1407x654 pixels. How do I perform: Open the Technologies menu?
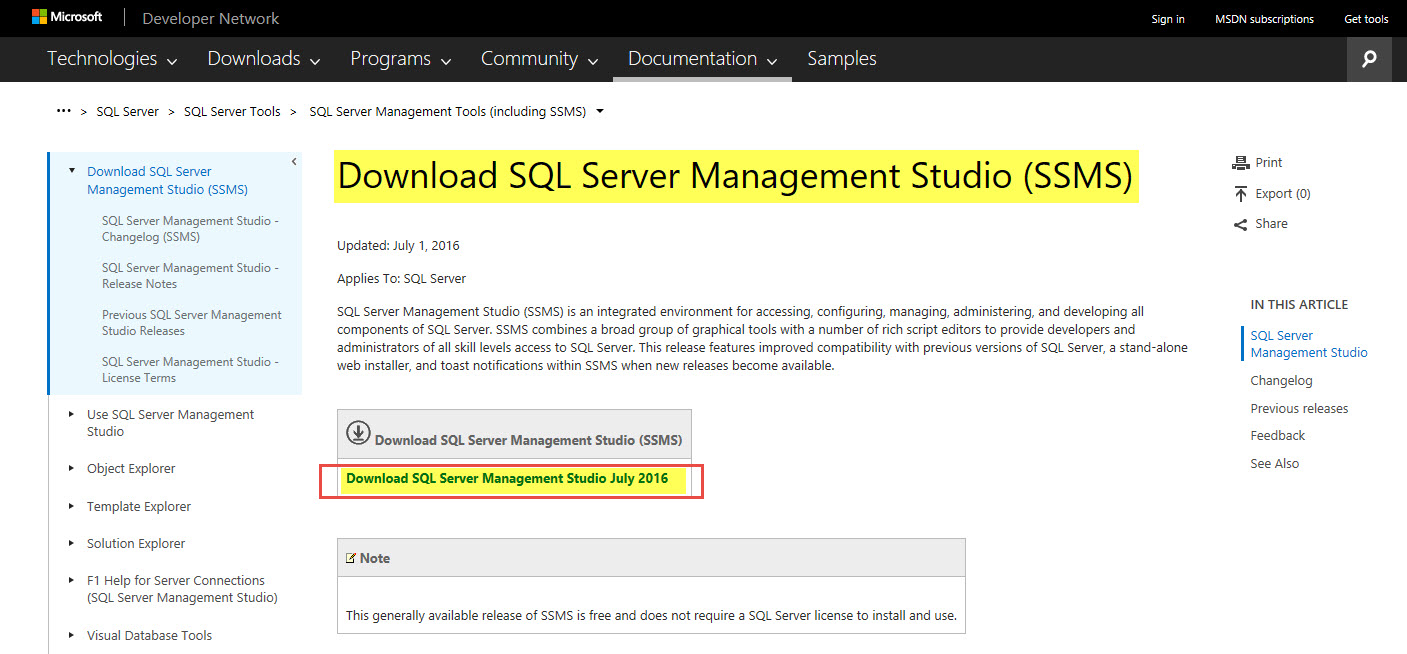(112, 59)
